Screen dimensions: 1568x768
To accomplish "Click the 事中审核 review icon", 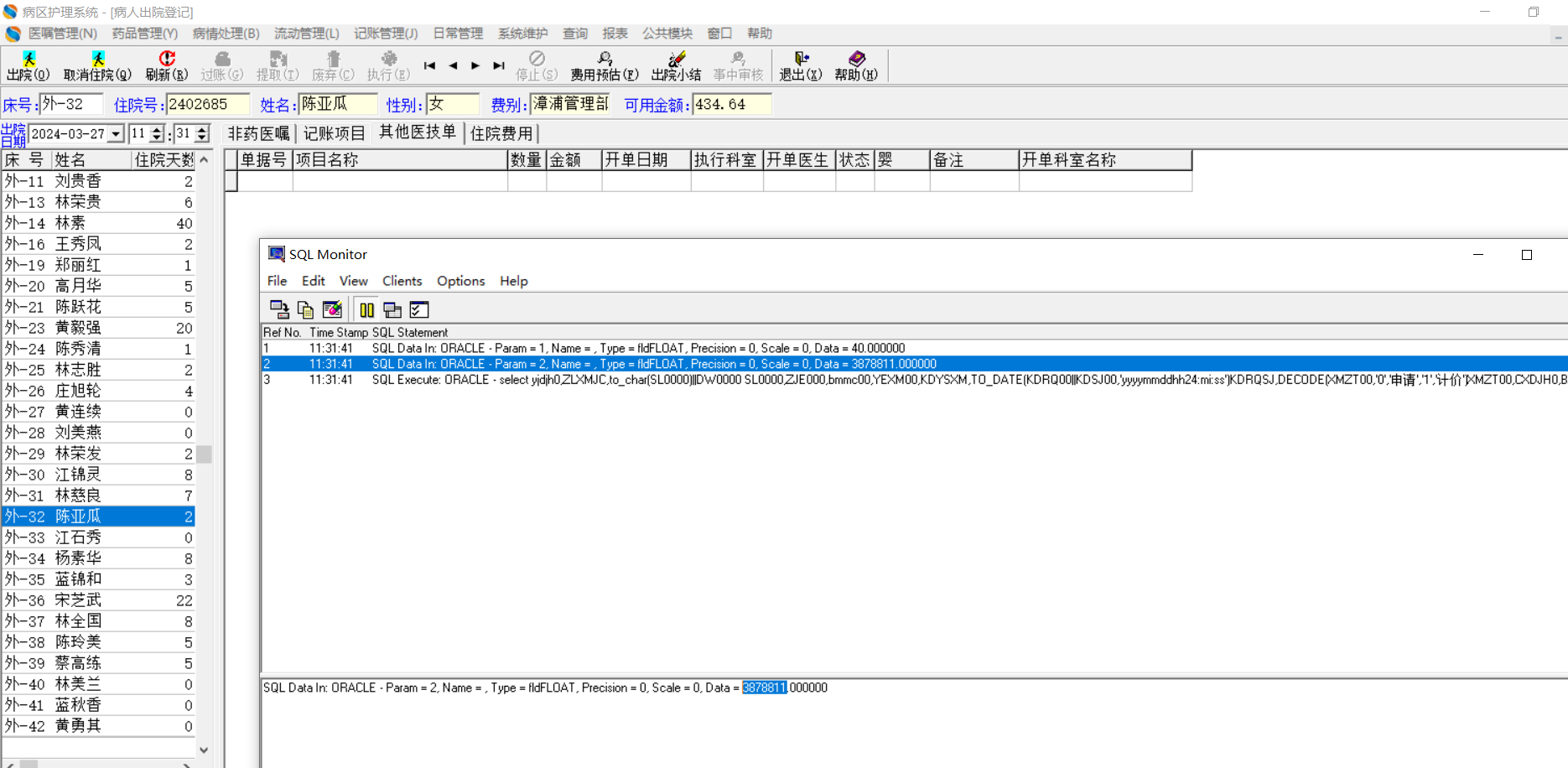I will click(x=738, y=65).
